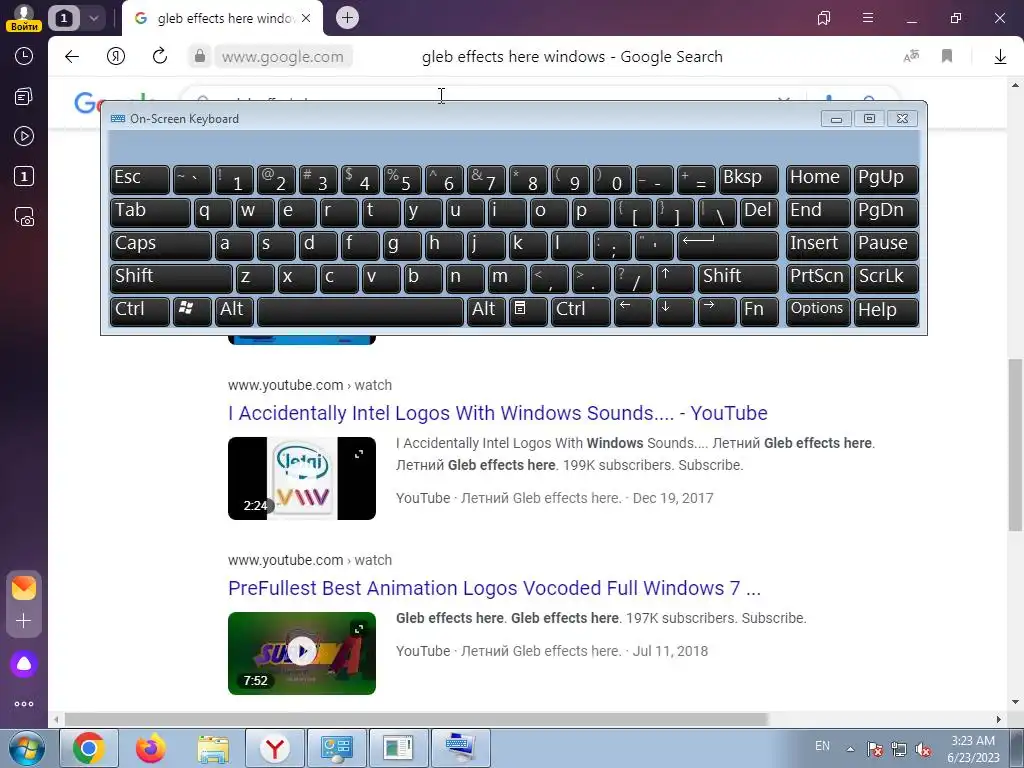1024x768 pixels.
Task: Click the Войти profile login icon
Action: pyautogui.click(x=24, y=18)
